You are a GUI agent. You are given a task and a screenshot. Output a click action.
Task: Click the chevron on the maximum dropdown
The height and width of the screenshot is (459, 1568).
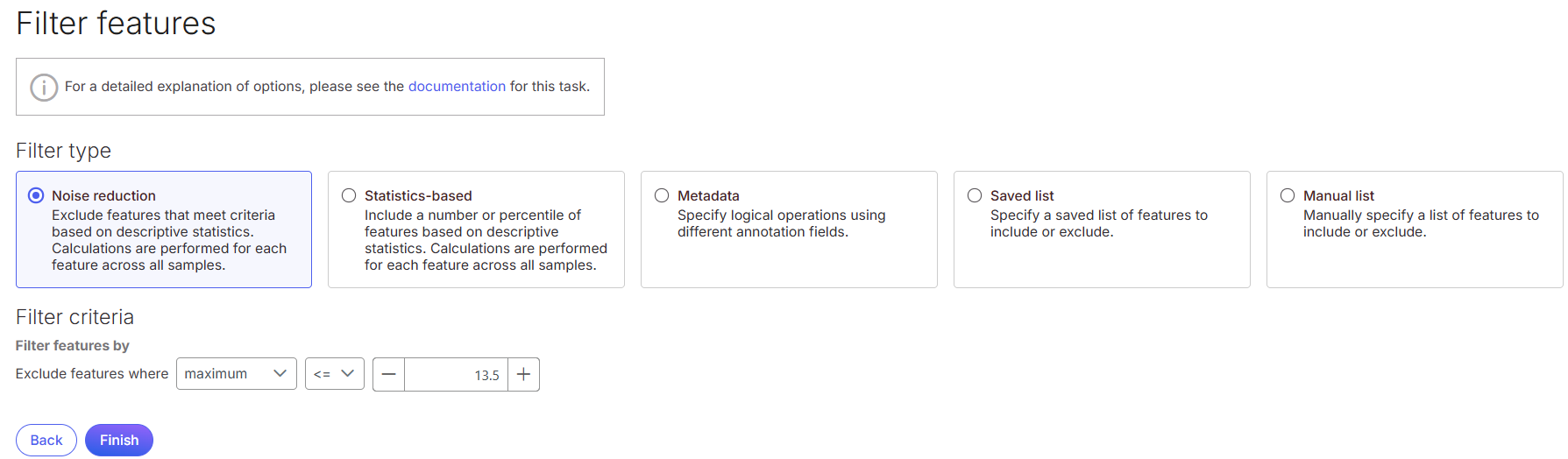point(280,373)
